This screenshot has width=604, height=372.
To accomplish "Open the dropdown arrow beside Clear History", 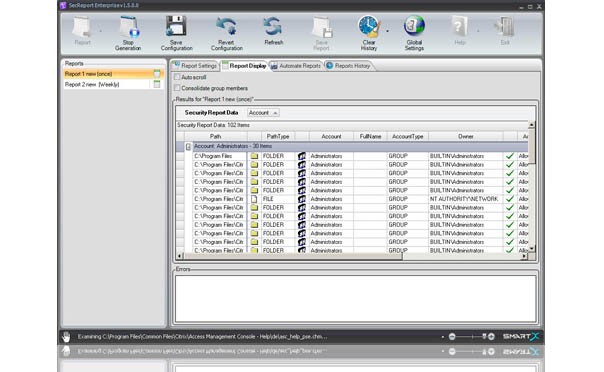I will (x=388, y=31).
